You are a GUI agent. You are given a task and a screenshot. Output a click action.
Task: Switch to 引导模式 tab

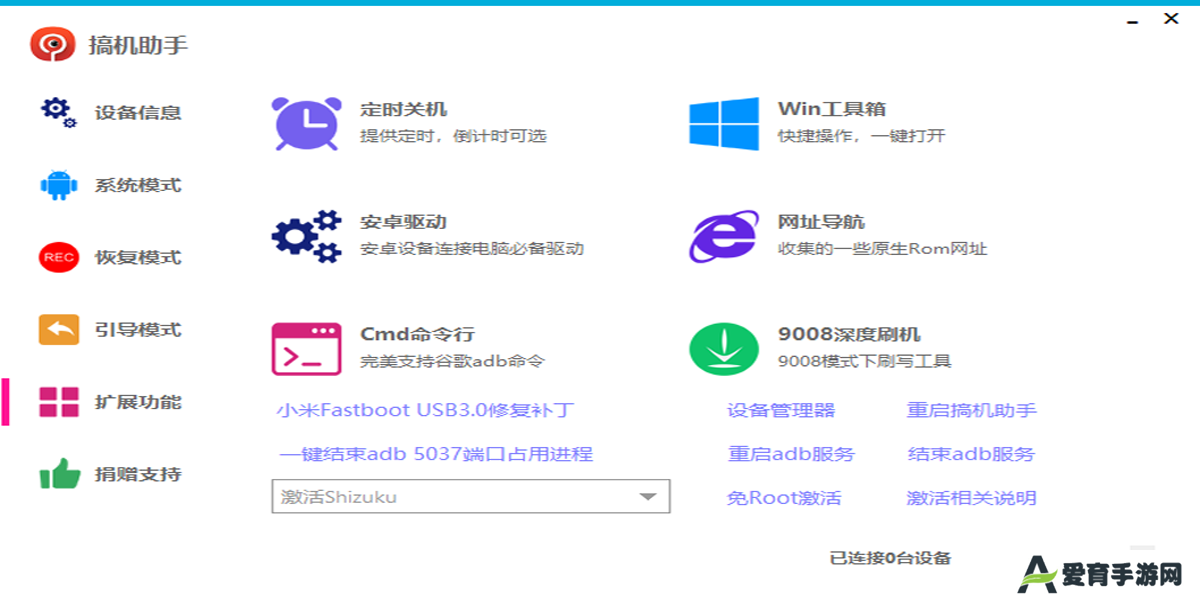pyautogui.click(x=138, y=330)
